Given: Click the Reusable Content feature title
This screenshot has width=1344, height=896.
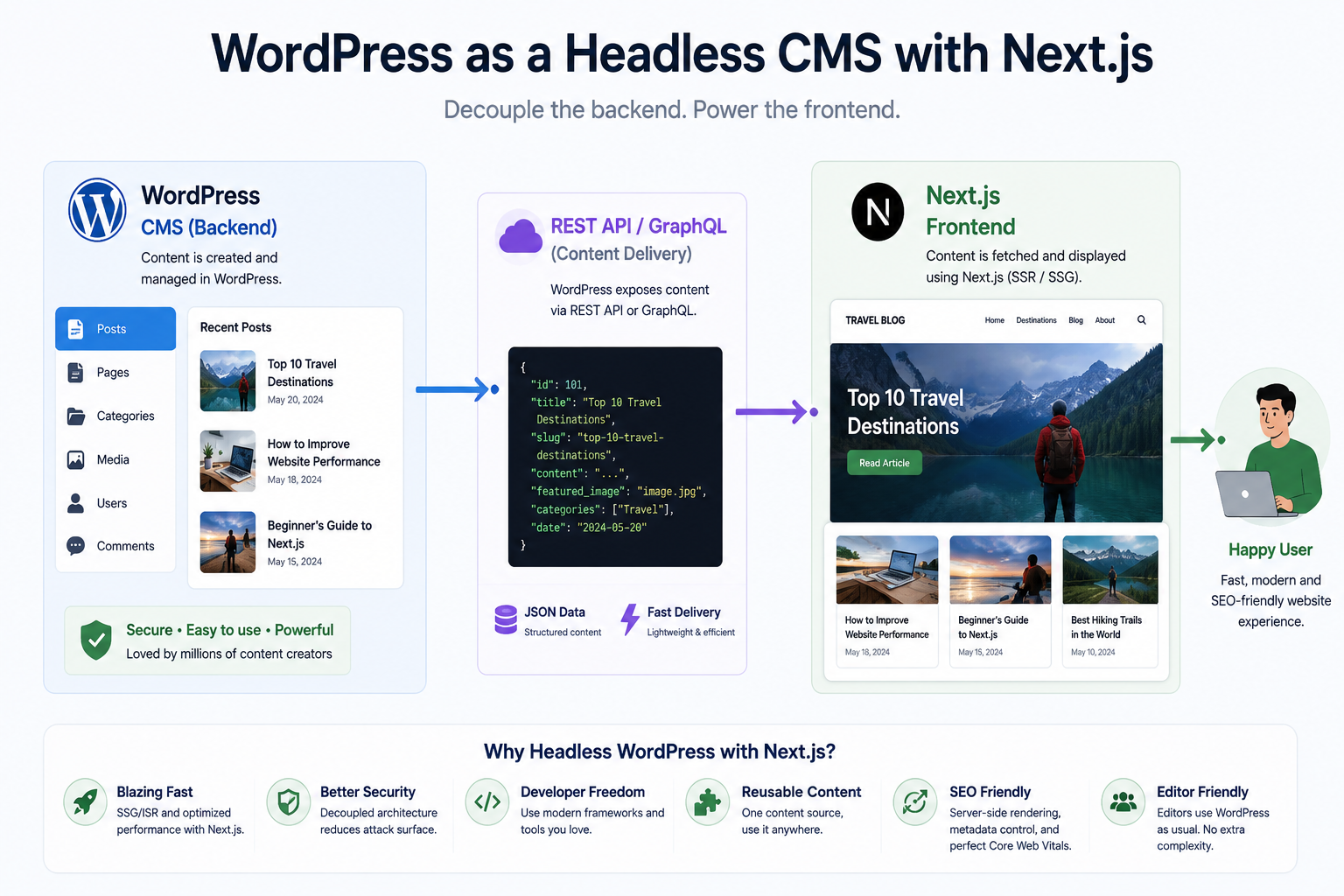Looking at the screenshot, I should tap(801, 792).
